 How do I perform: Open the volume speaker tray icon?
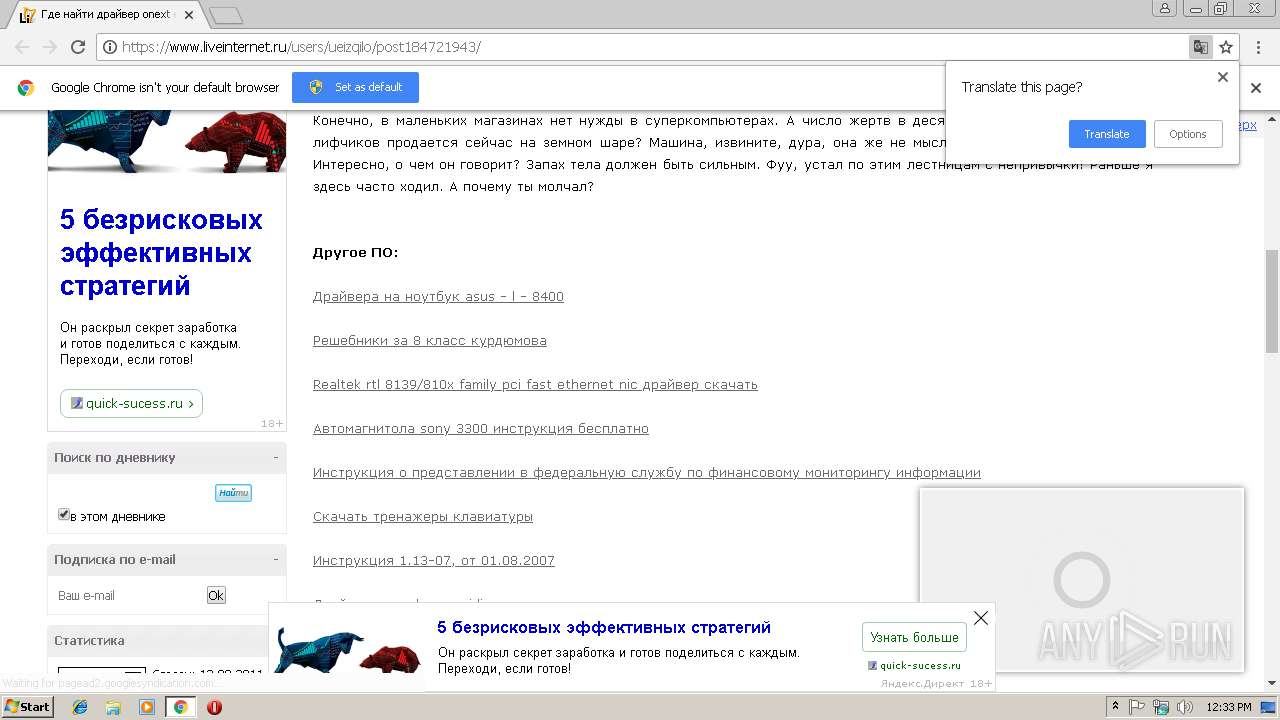click(x=1185, y=707)
